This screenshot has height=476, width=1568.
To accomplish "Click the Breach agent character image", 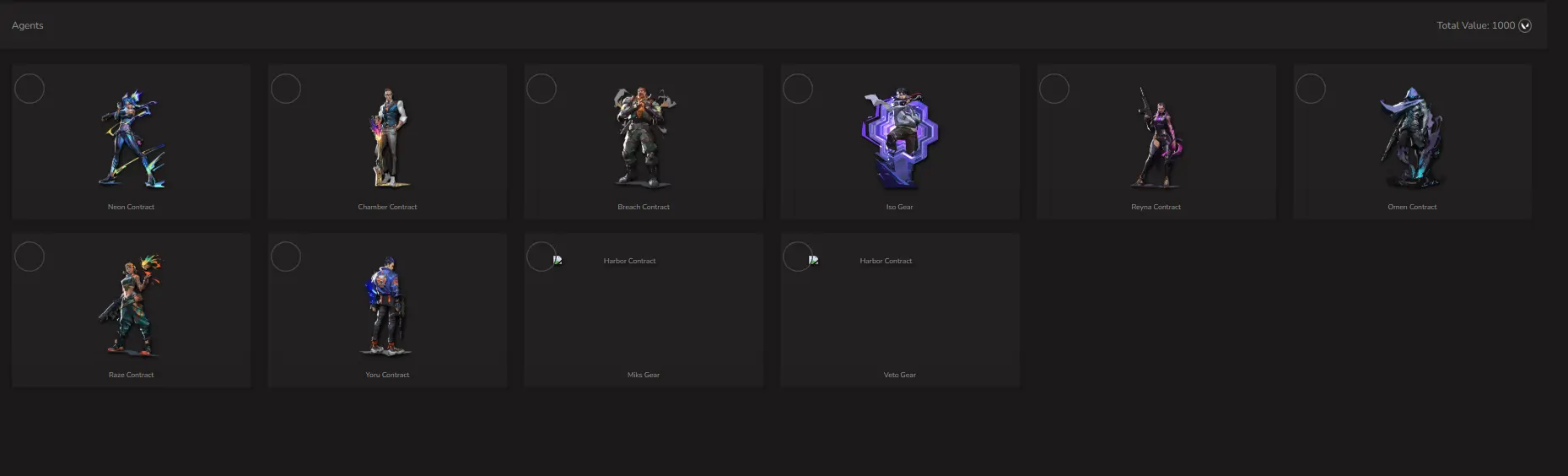I will click(644, 137).
